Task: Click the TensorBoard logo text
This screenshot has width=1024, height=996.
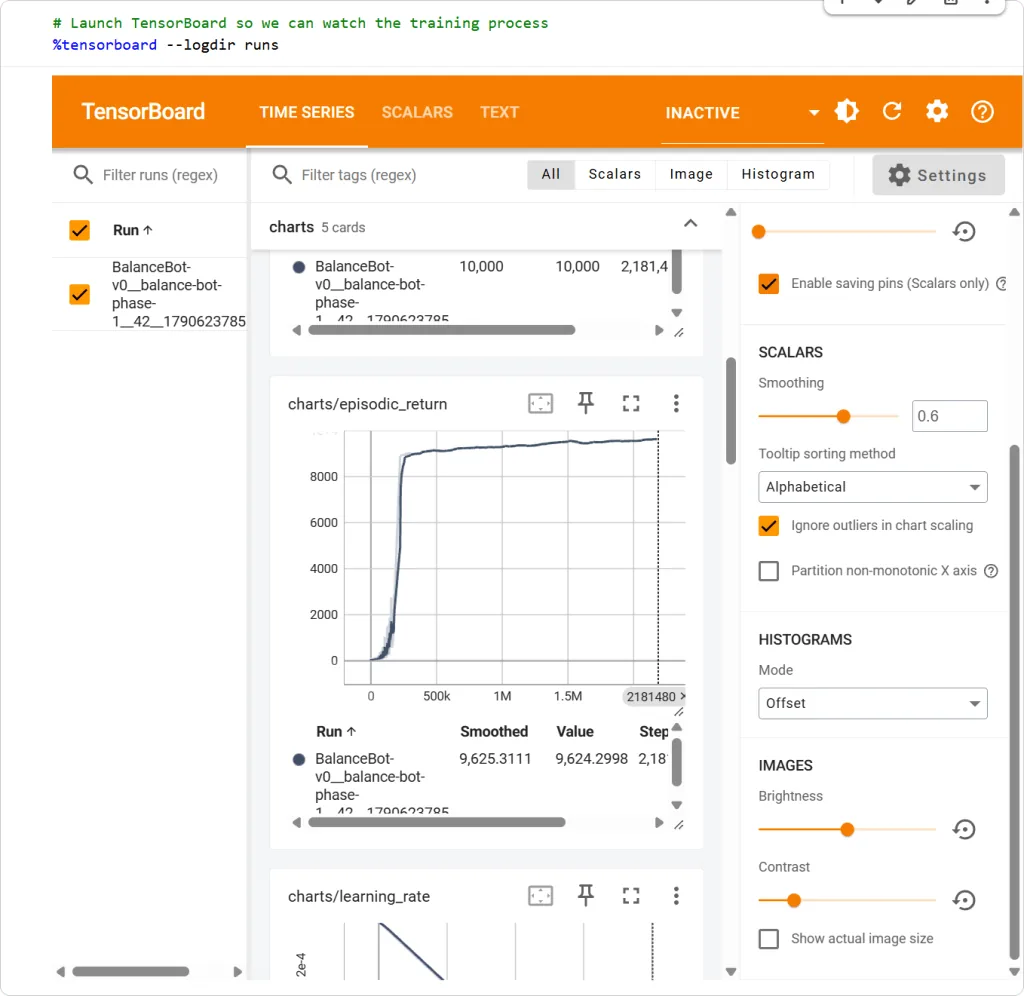Action: tap(143, 112)
